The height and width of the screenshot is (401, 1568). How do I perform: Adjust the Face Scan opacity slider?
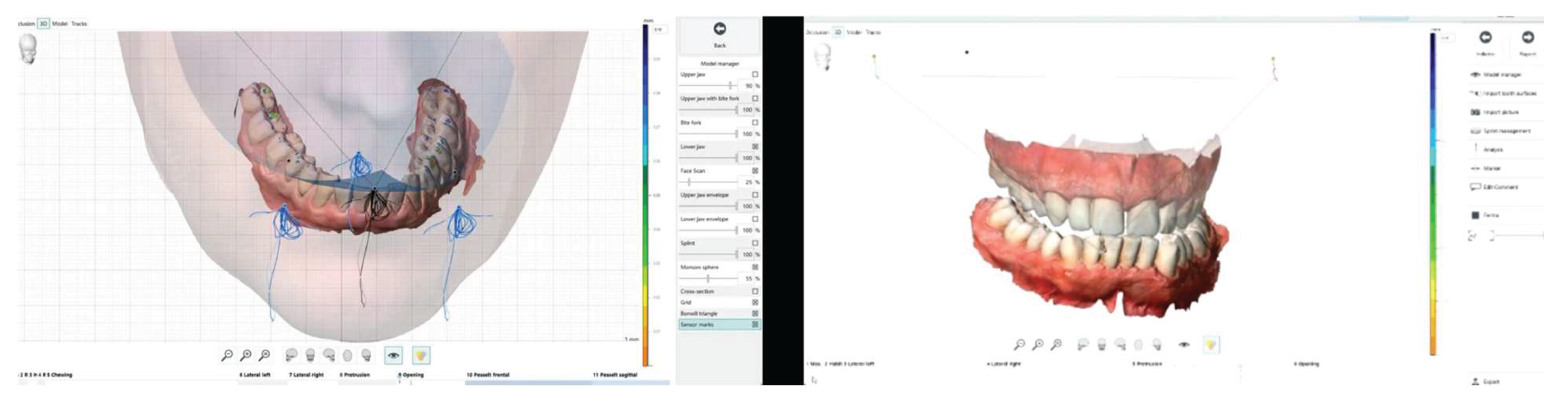[688, 181]
